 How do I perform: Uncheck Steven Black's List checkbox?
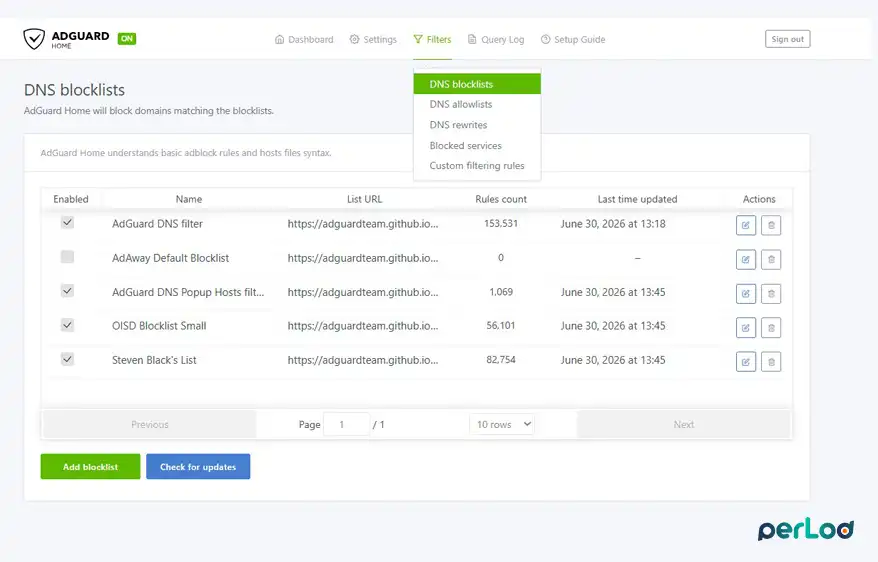pyautogui.click(x=67, y=359)
